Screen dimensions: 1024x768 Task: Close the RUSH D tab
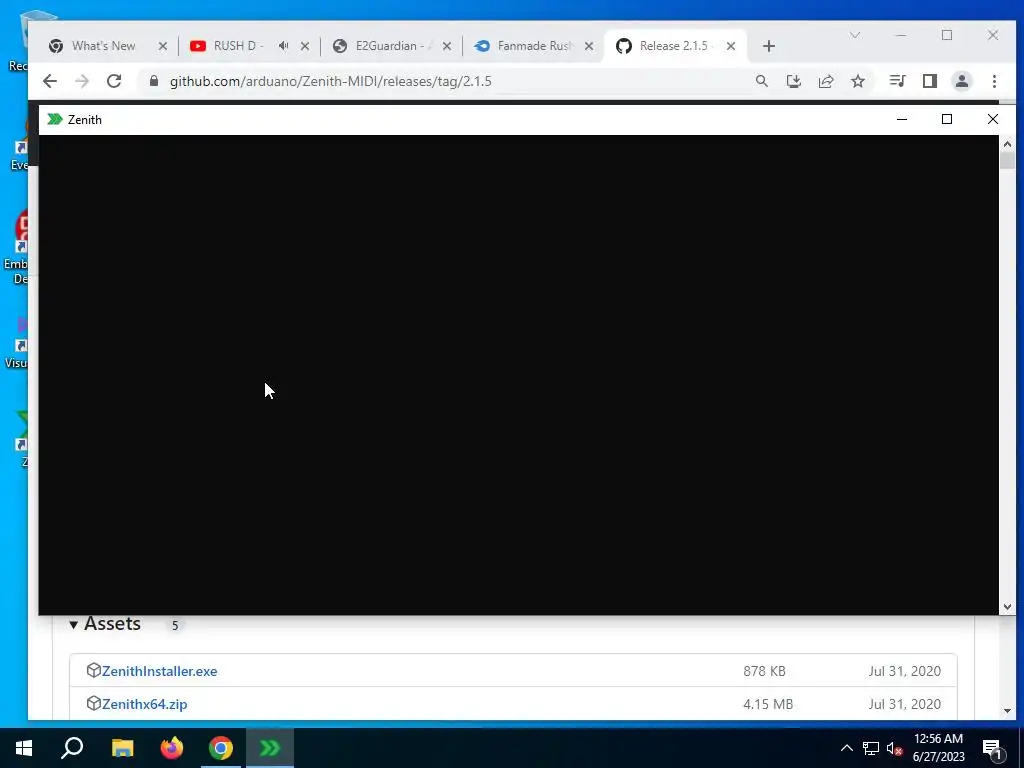tap(305, 46)
